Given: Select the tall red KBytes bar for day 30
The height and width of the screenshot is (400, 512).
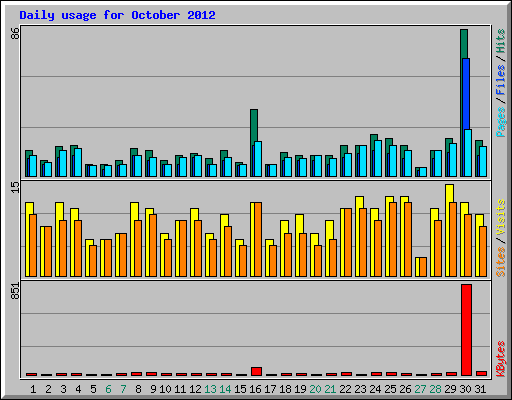Looking at the screenshot, I should tap(466, 330).
